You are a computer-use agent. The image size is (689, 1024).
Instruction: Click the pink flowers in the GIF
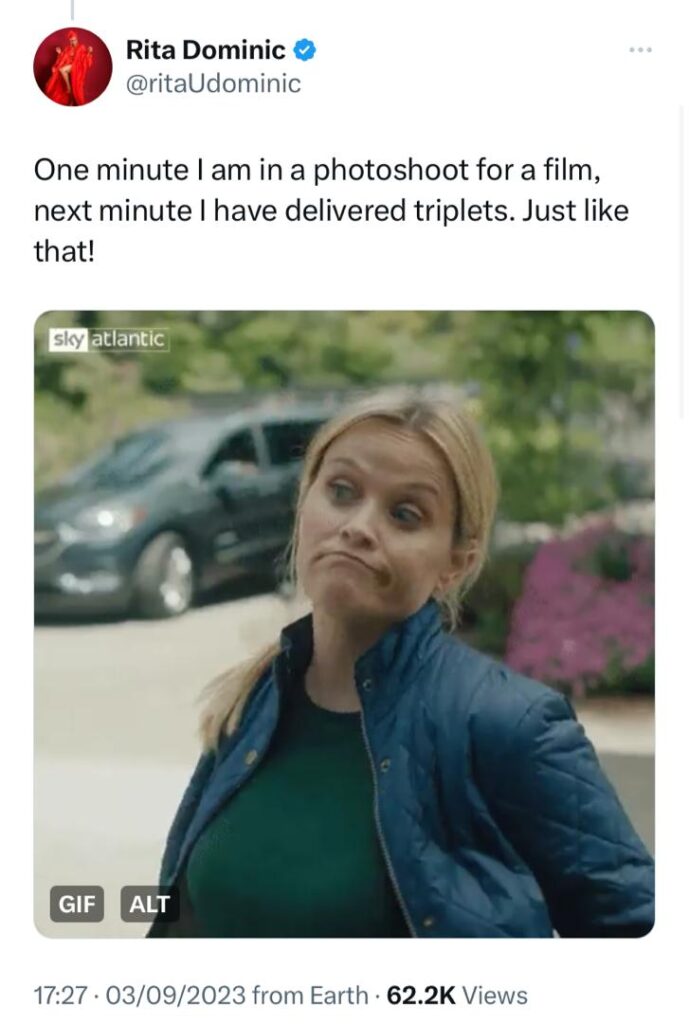point(581,604)
